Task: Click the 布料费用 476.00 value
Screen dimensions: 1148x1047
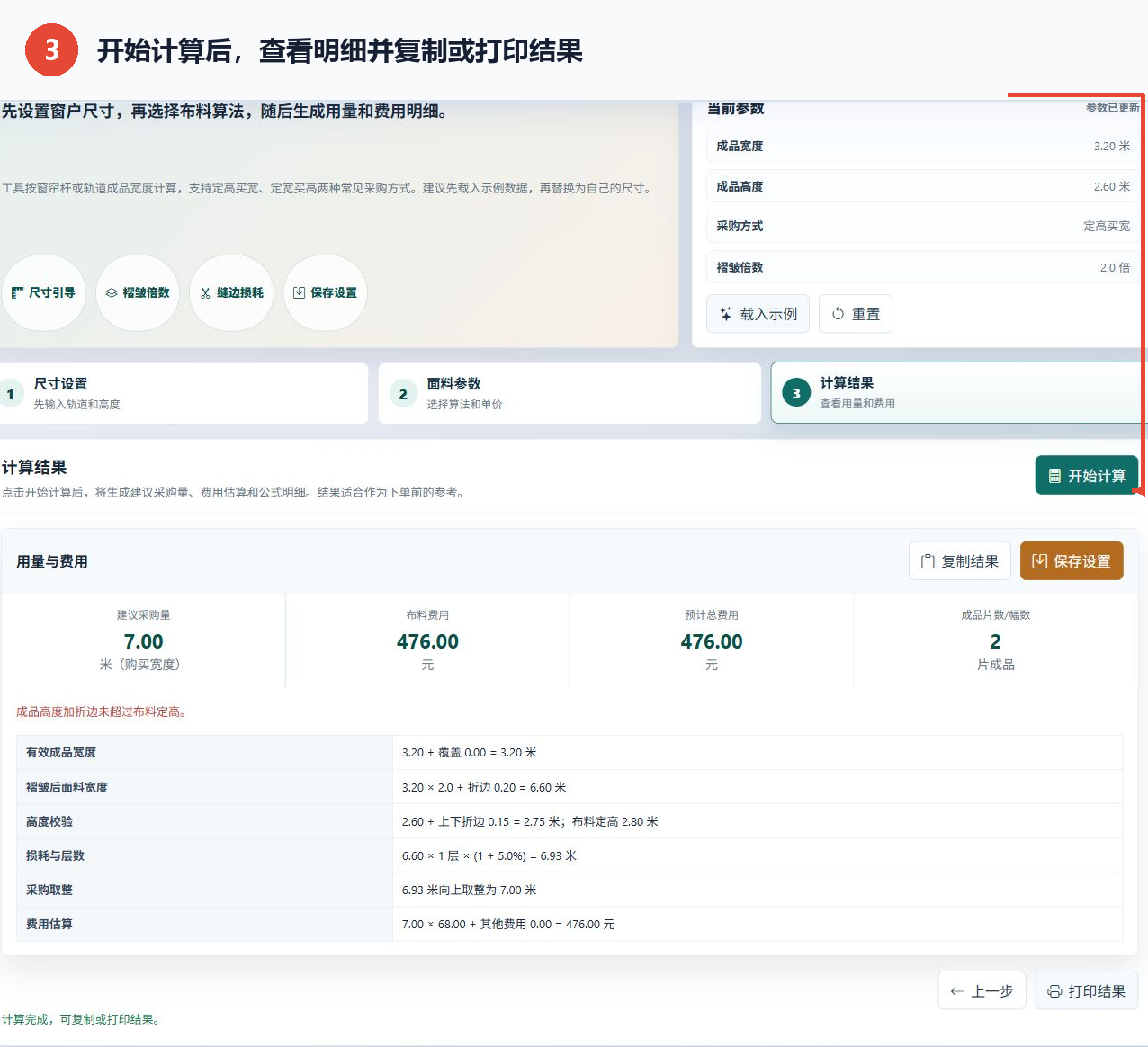Action: pos(427,641)
